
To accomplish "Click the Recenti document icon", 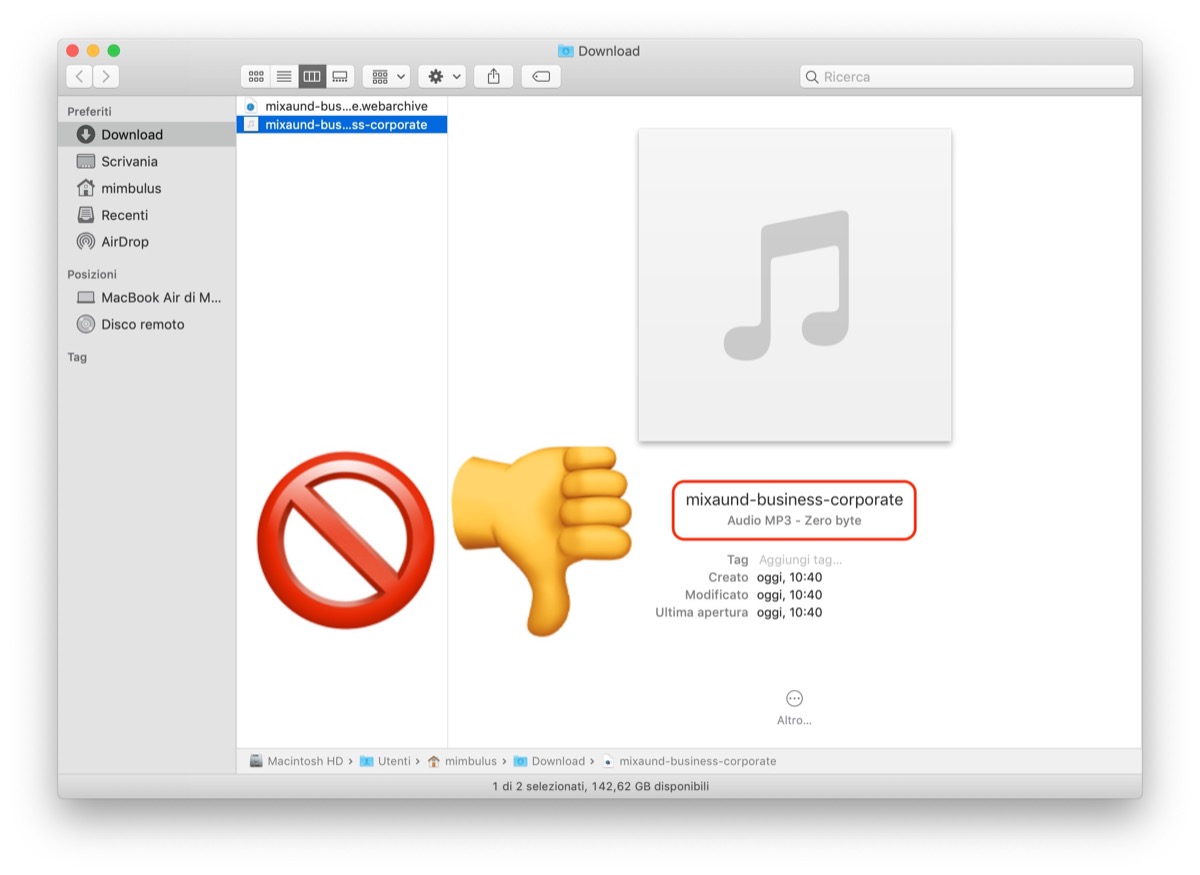I will click(86, 215).
